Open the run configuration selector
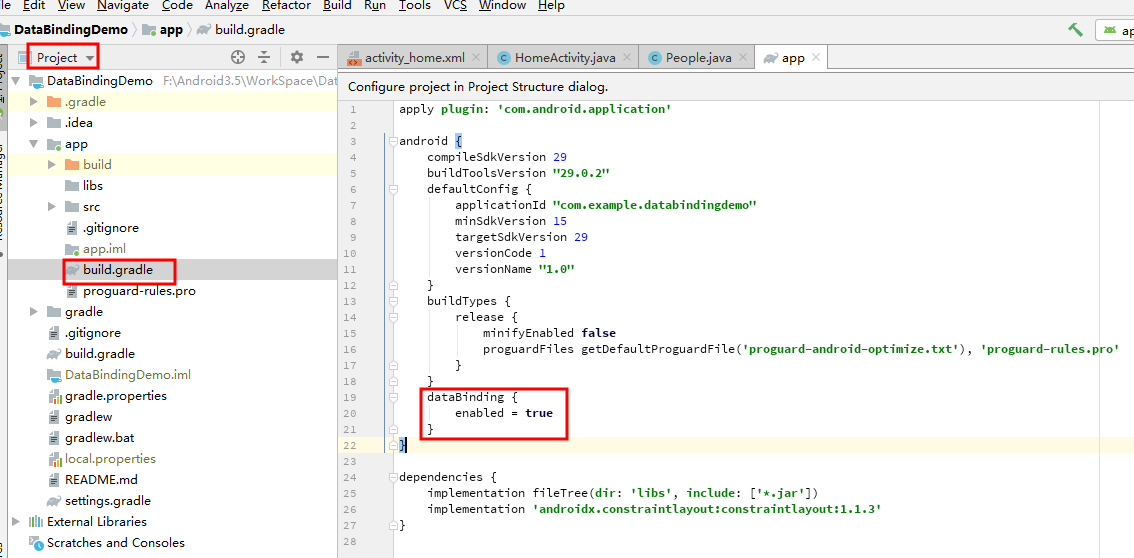This screenshot has height=558, width=1134. coord(1115,30)
